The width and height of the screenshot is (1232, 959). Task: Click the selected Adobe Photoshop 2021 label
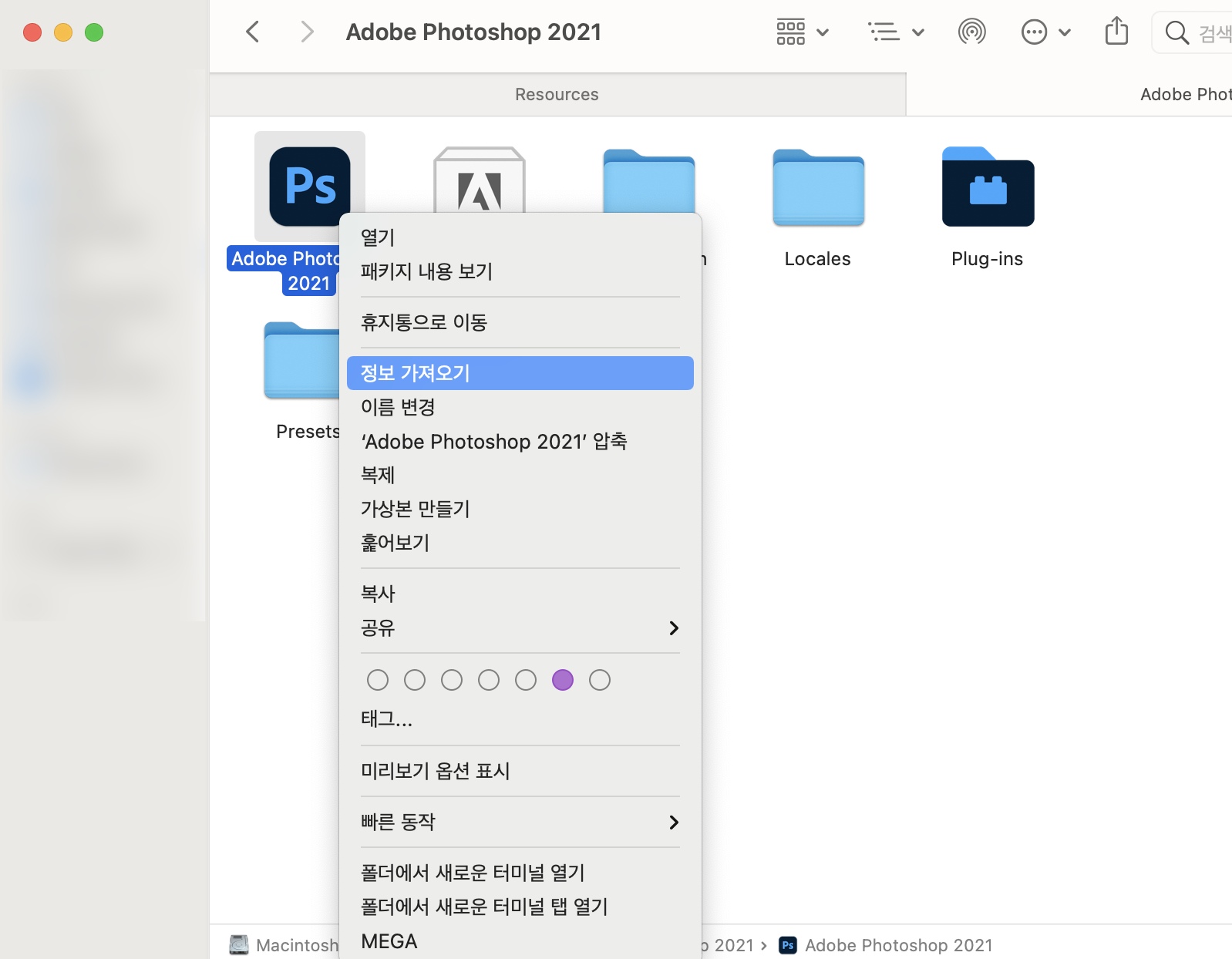284,271
